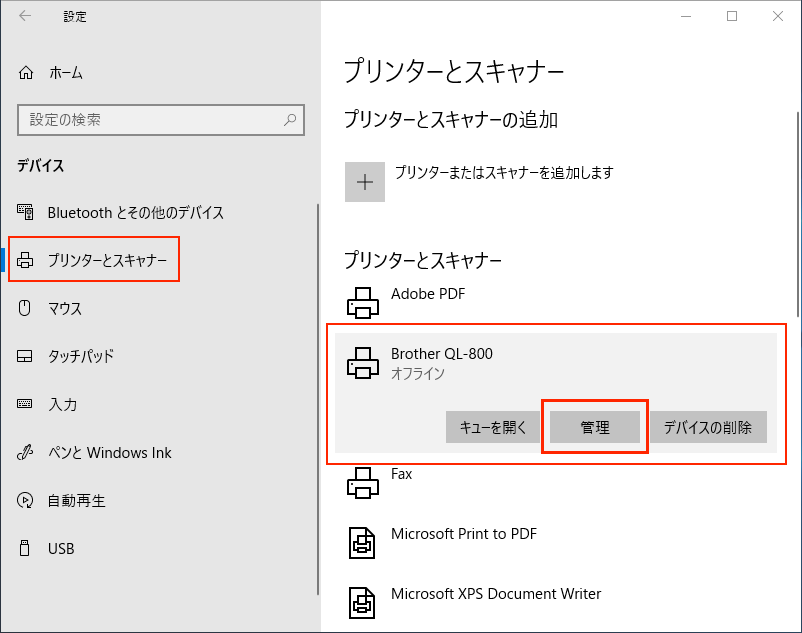Screen dimensions: 802x633
Task: Select 自動再生 in the sidebar
Action: [x=76, y=501]
